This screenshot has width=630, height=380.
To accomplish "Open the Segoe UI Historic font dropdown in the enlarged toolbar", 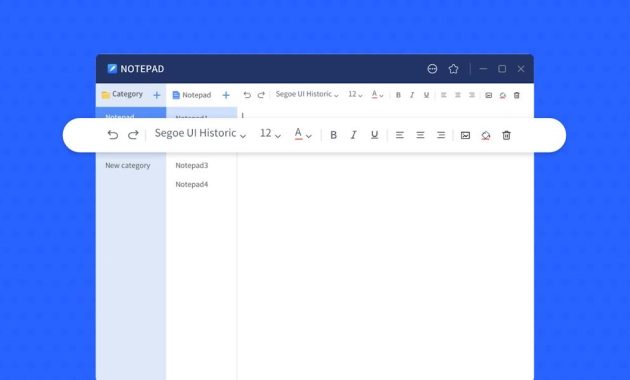I will pos(200,133).
